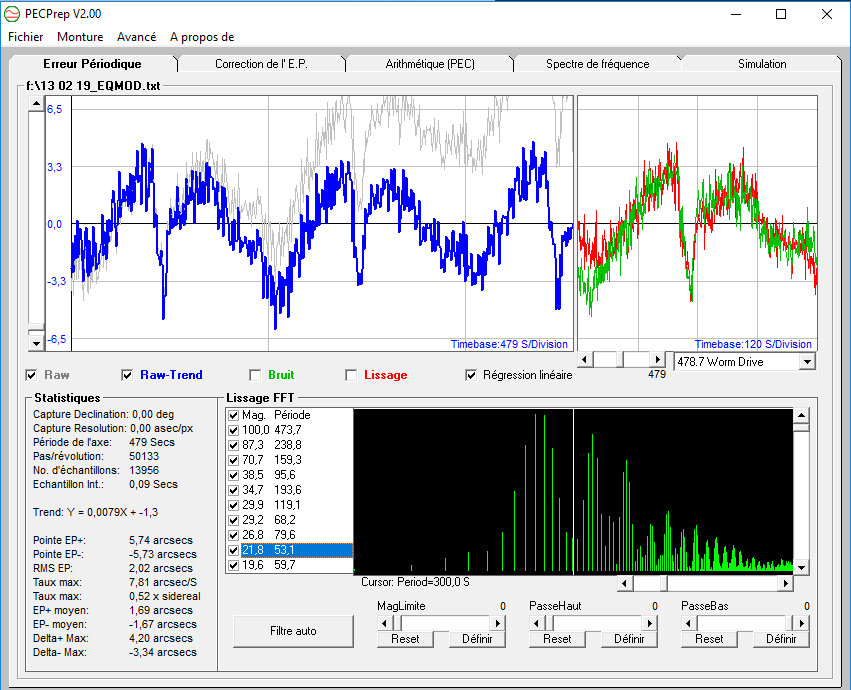This screenshot has width=851, height=690.
Task: Click the down arrow on the graph's vertical scrollbar
Action: click(x=36, y=343)
